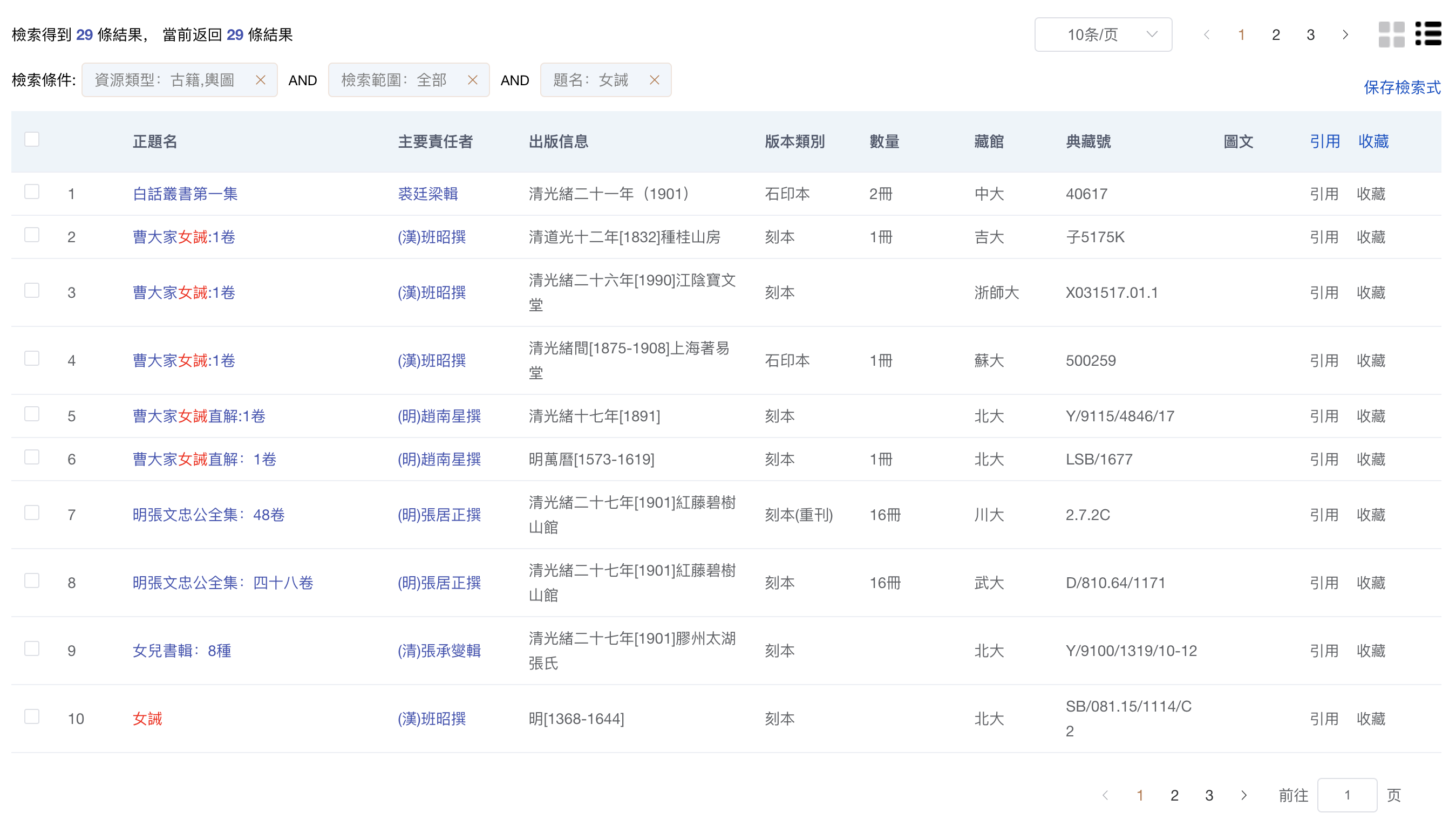Screen dimensions: 1456x820
Task: Remove the 資源類型 古籍,輿圖 filter
Action: point(260,80)
